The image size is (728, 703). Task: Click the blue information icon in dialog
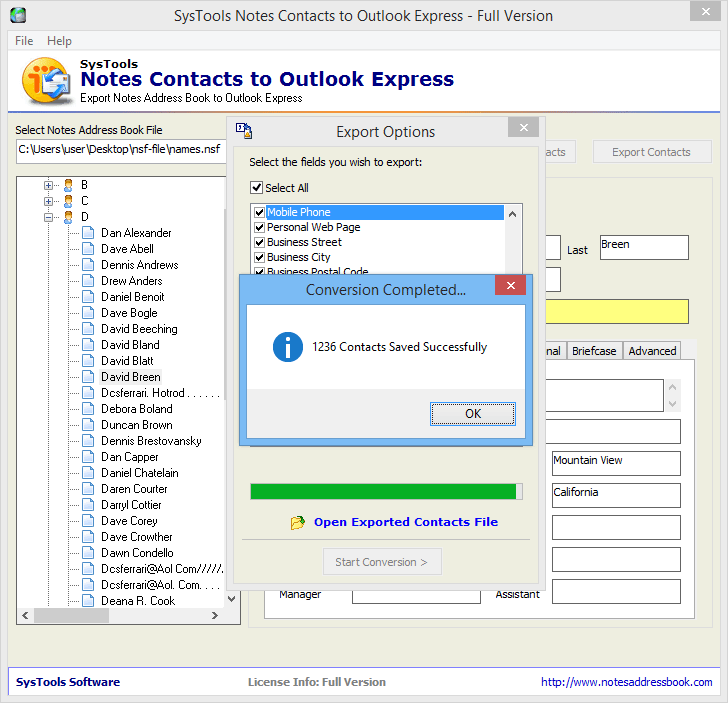tap(287, 347)
